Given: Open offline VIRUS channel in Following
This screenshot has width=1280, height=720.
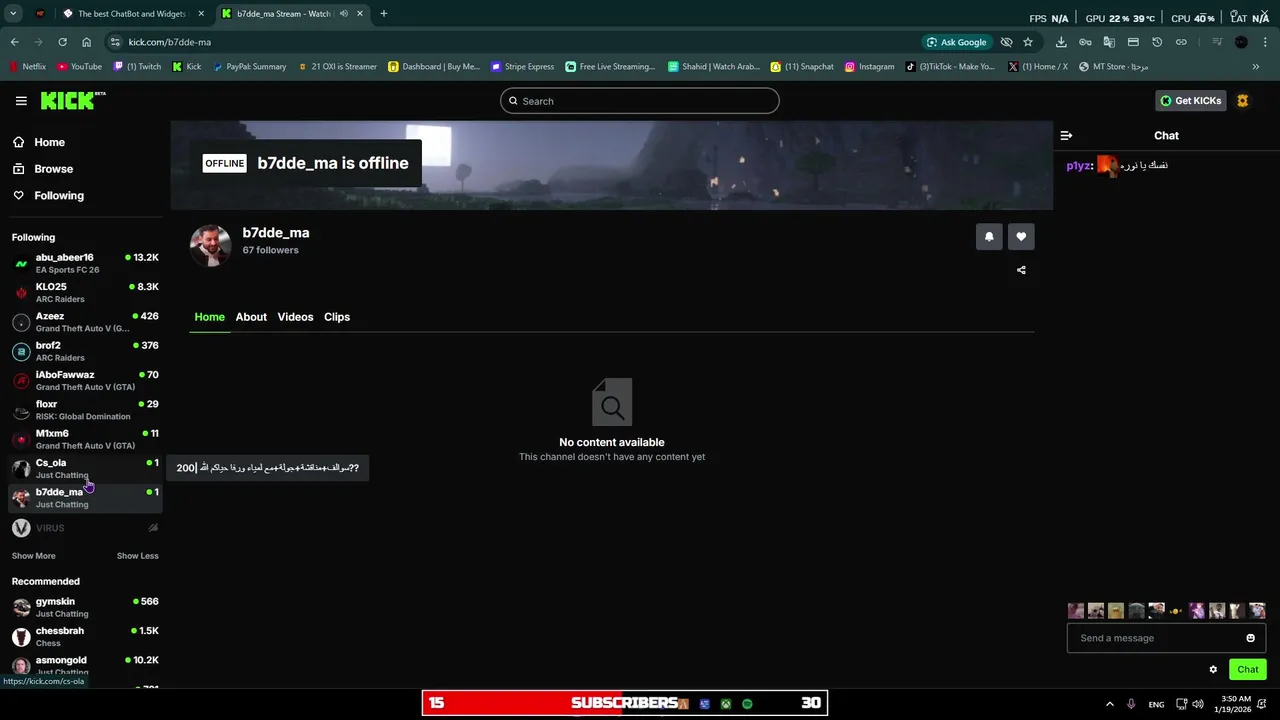Looking at the screenshot, I should click(85, 528).
